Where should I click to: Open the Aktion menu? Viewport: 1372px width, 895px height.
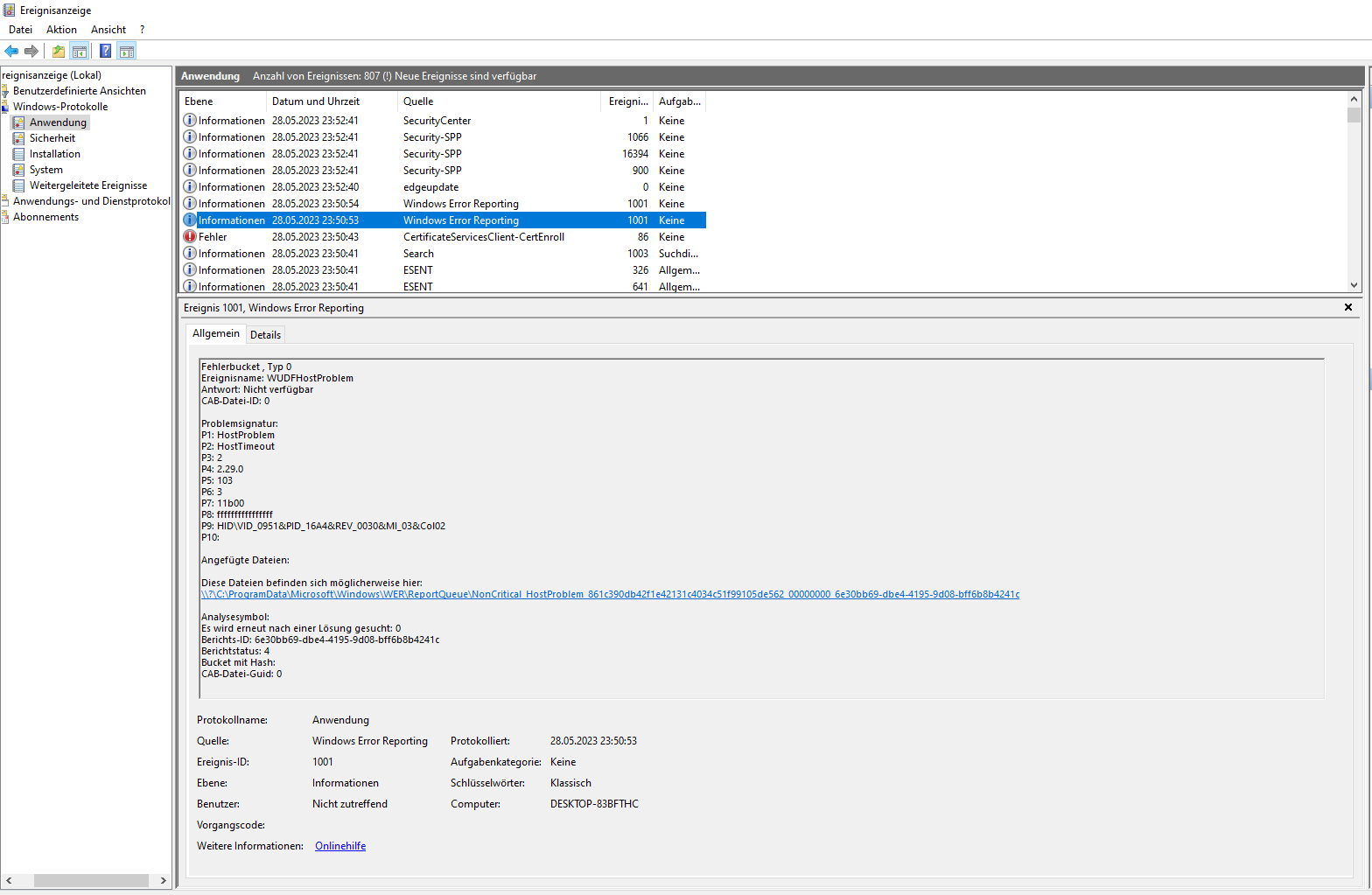61,30
